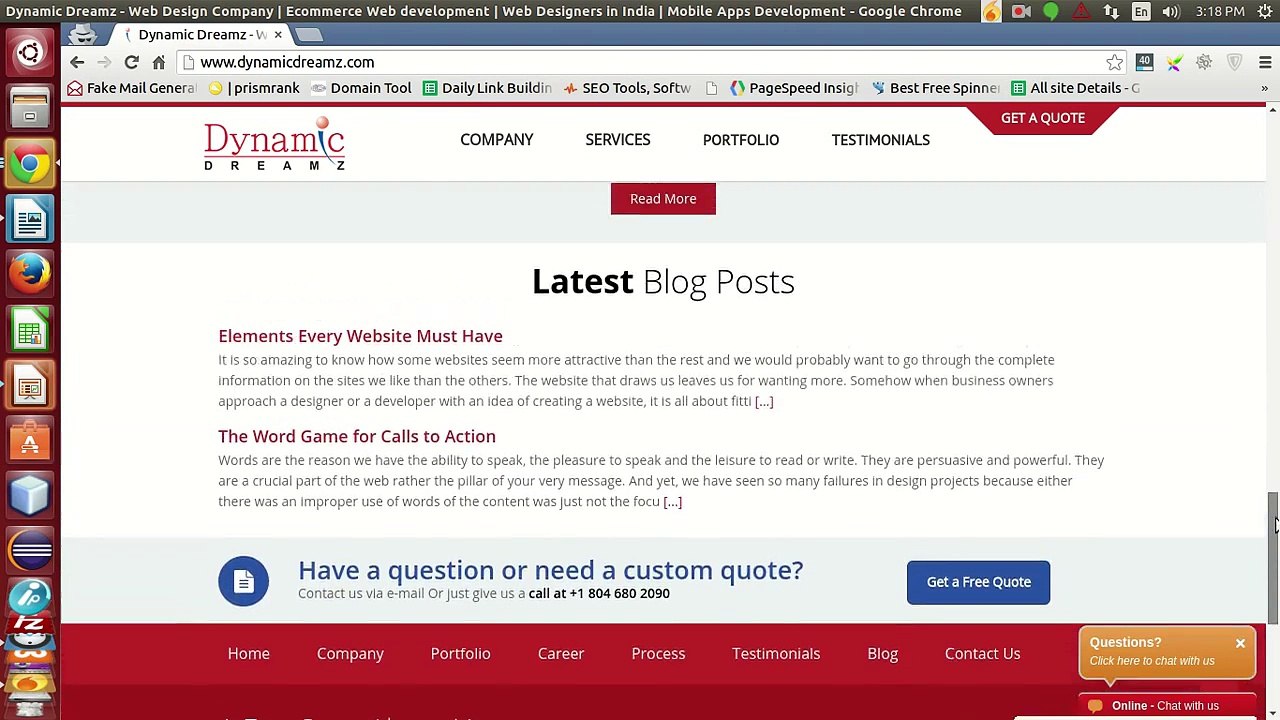Launch Firefox from the launcher
The width and height of the screenshot is (1280, 720).
tap(30, 272)
